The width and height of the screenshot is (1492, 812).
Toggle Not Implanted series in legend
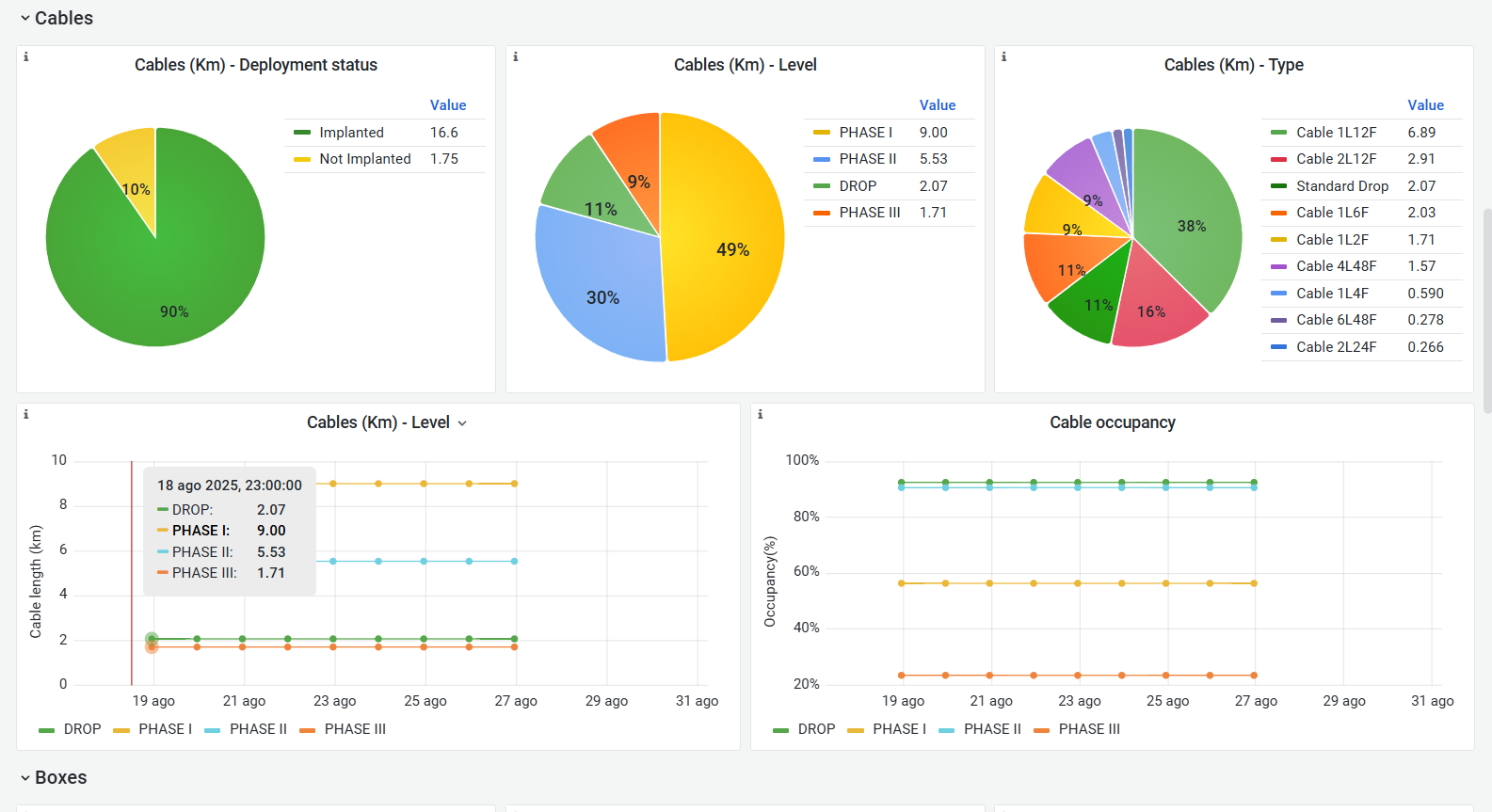click(x=365, y=159)
